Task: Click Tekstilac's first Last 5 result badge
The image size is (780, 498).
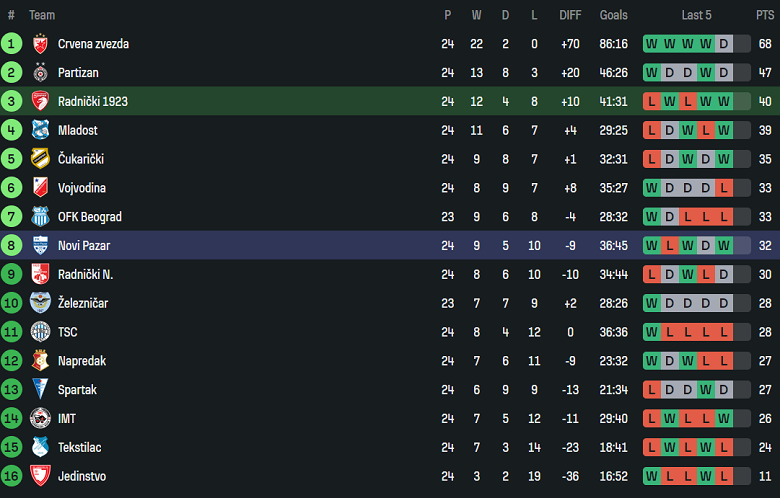Action: click(652, 447)
